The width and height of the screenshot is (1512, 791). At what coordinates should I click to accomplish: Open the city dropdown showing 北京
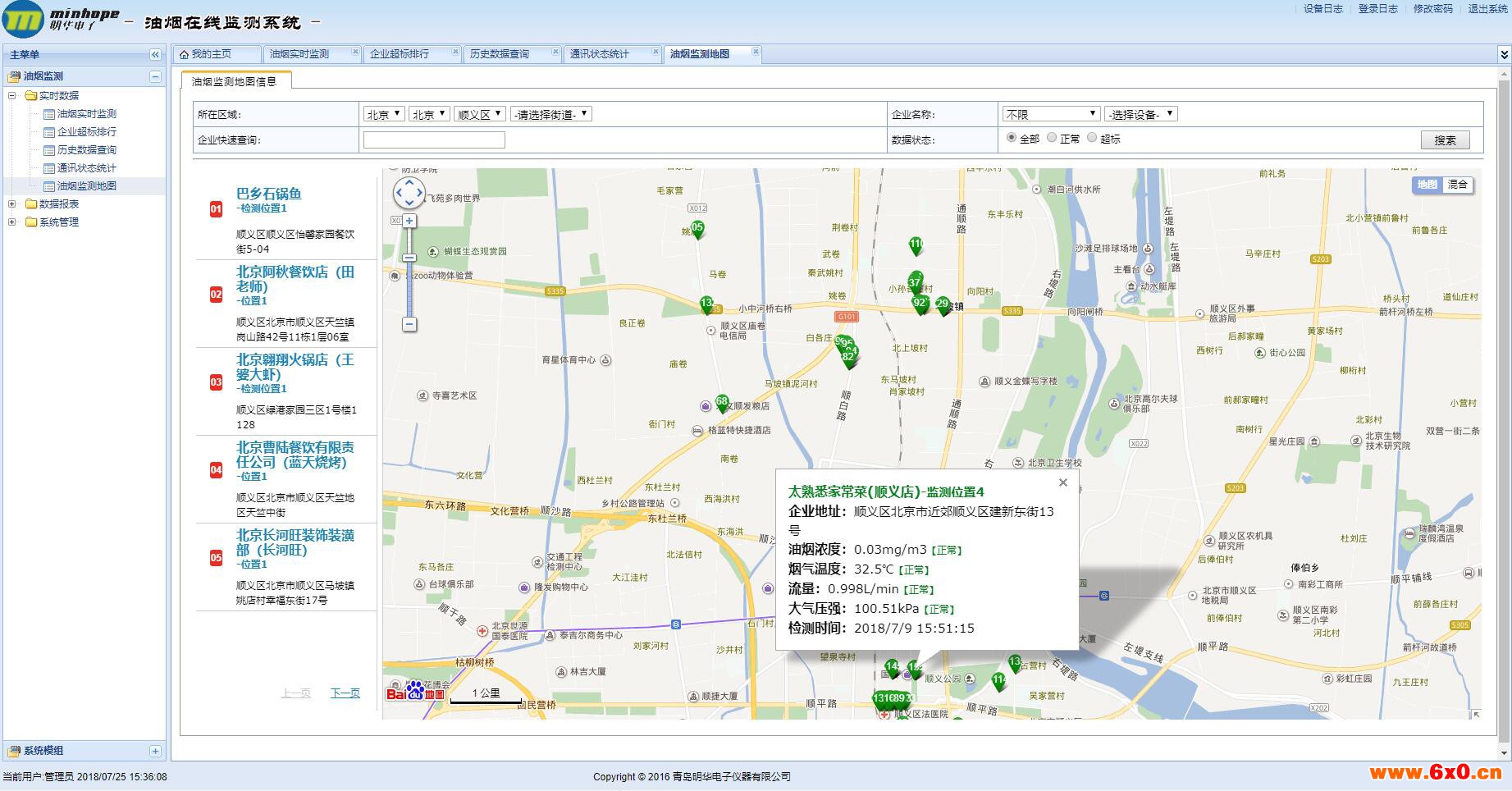click(x=429, y=114)
